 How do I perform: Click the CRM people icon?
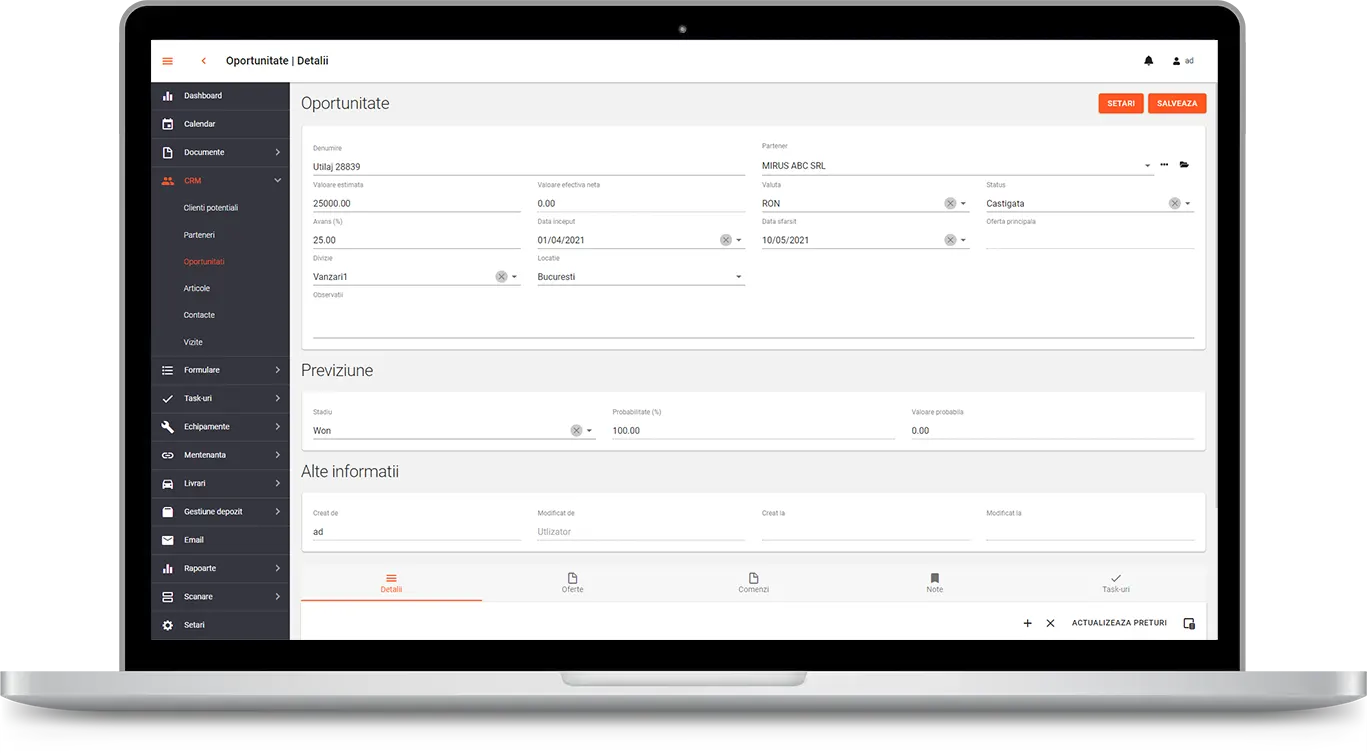coord(167,181)
